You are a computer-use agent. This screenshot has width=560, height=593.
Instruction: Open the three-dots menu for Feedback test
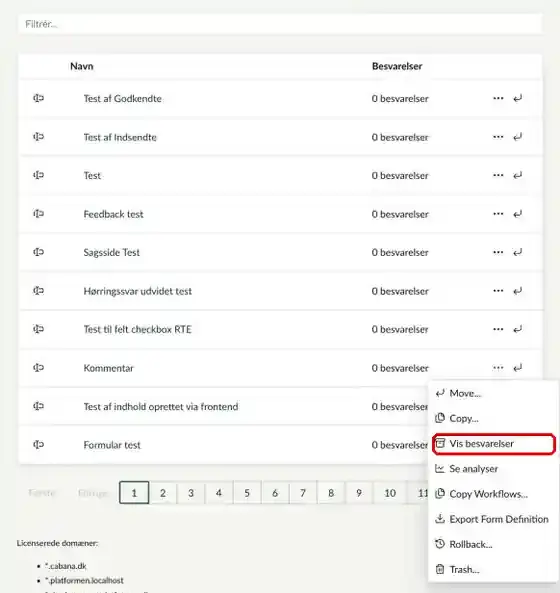click(498, 214)
